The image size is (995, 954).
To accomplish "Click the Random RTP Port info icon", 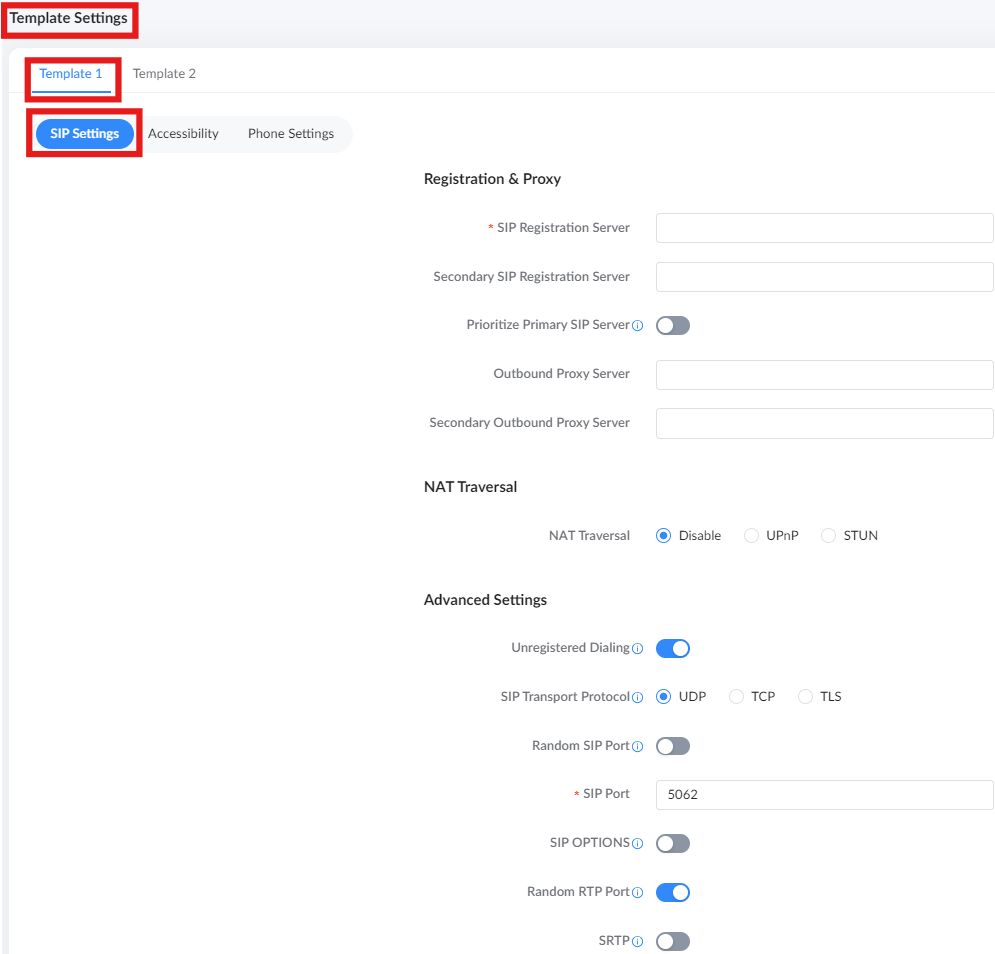I will (x=638, y=892).
